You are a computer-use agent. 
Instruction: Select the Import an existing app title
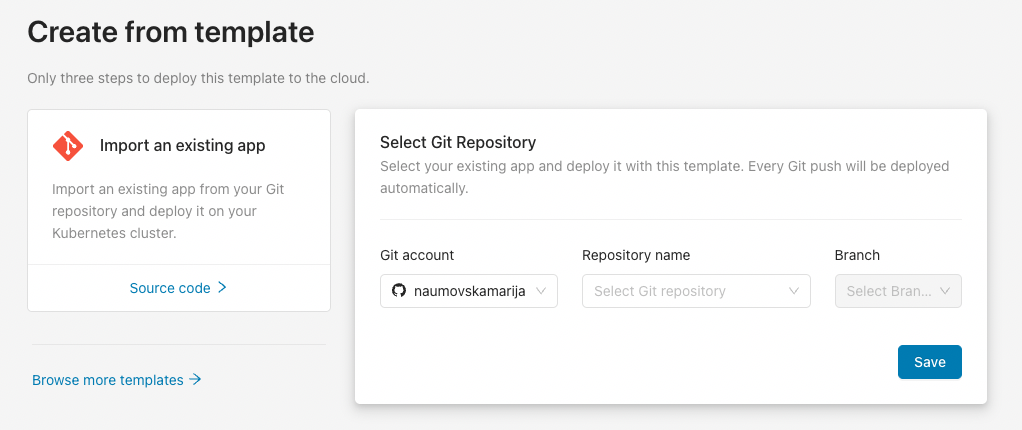click(x=182, y=145)
